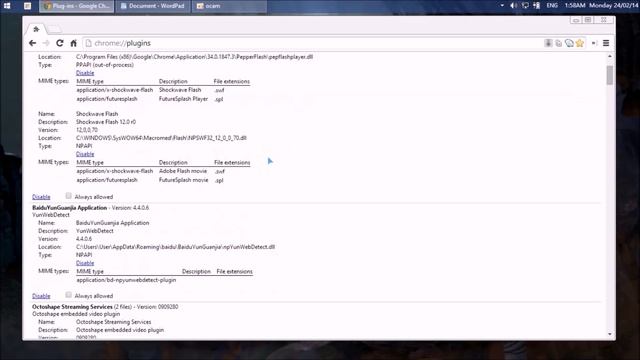
Task: Tick Always allowed for the Flash plugin
Action: [x=69, y=196]
